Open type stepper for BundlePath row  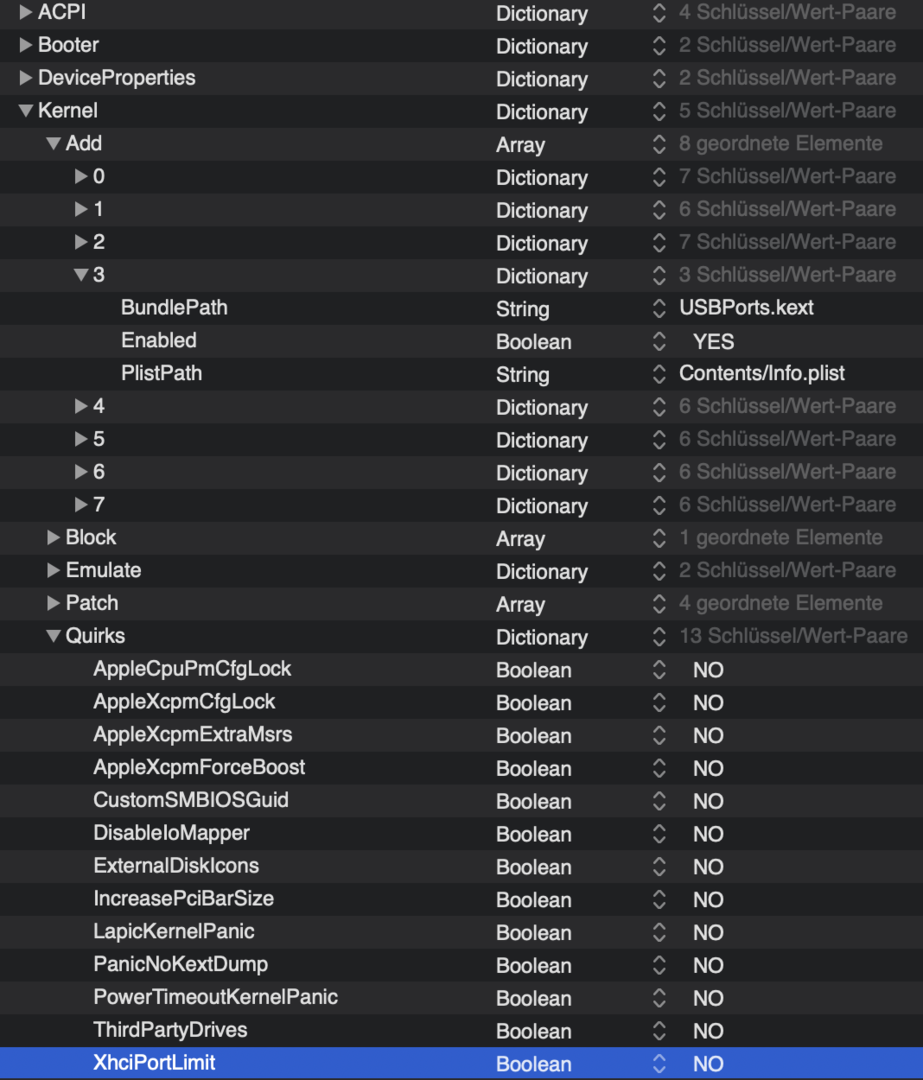[658, 309]
